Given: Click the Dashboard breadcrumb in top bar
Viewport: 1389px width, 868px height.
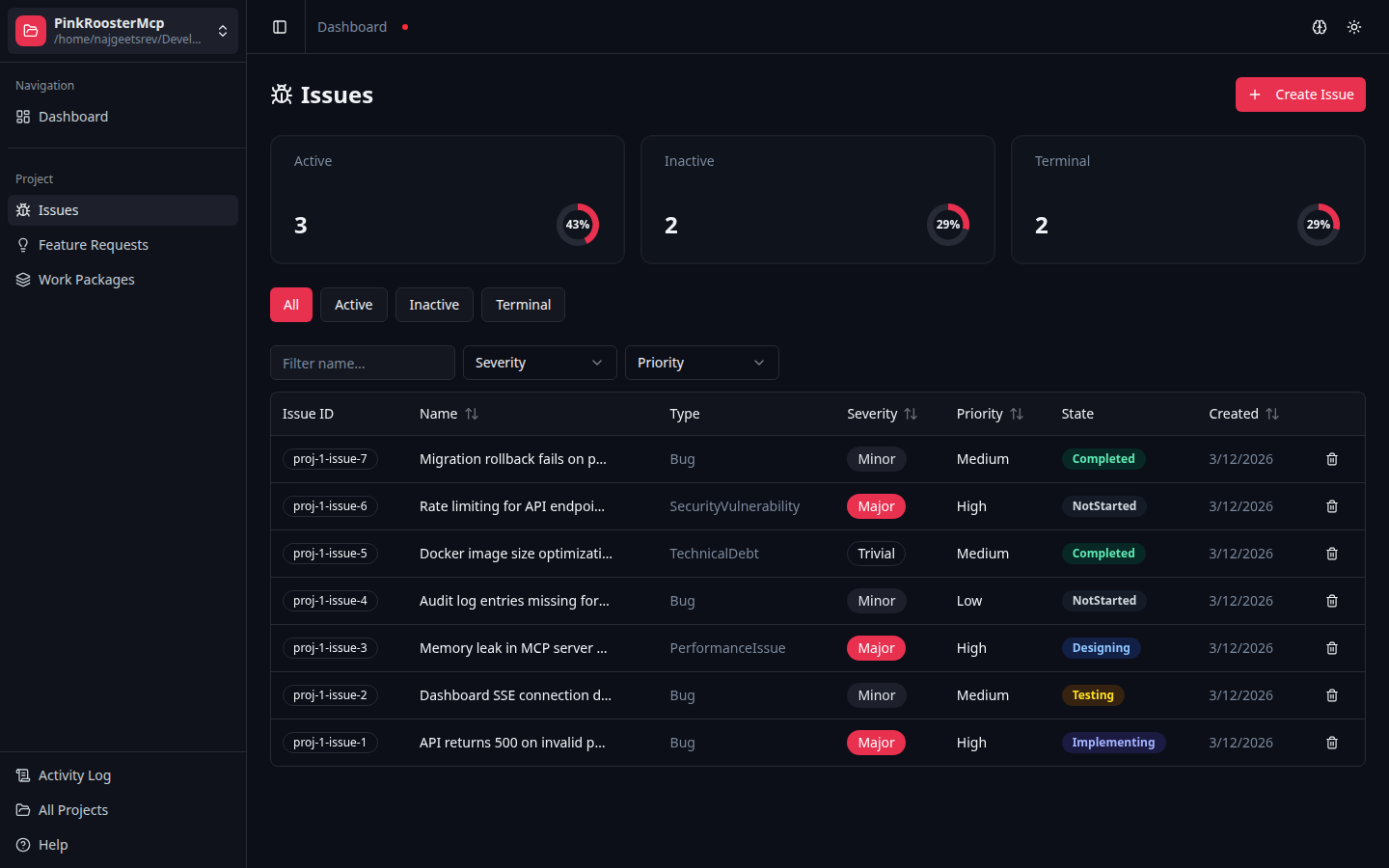Looking at the screenshot, I should (x=352, y=27).
